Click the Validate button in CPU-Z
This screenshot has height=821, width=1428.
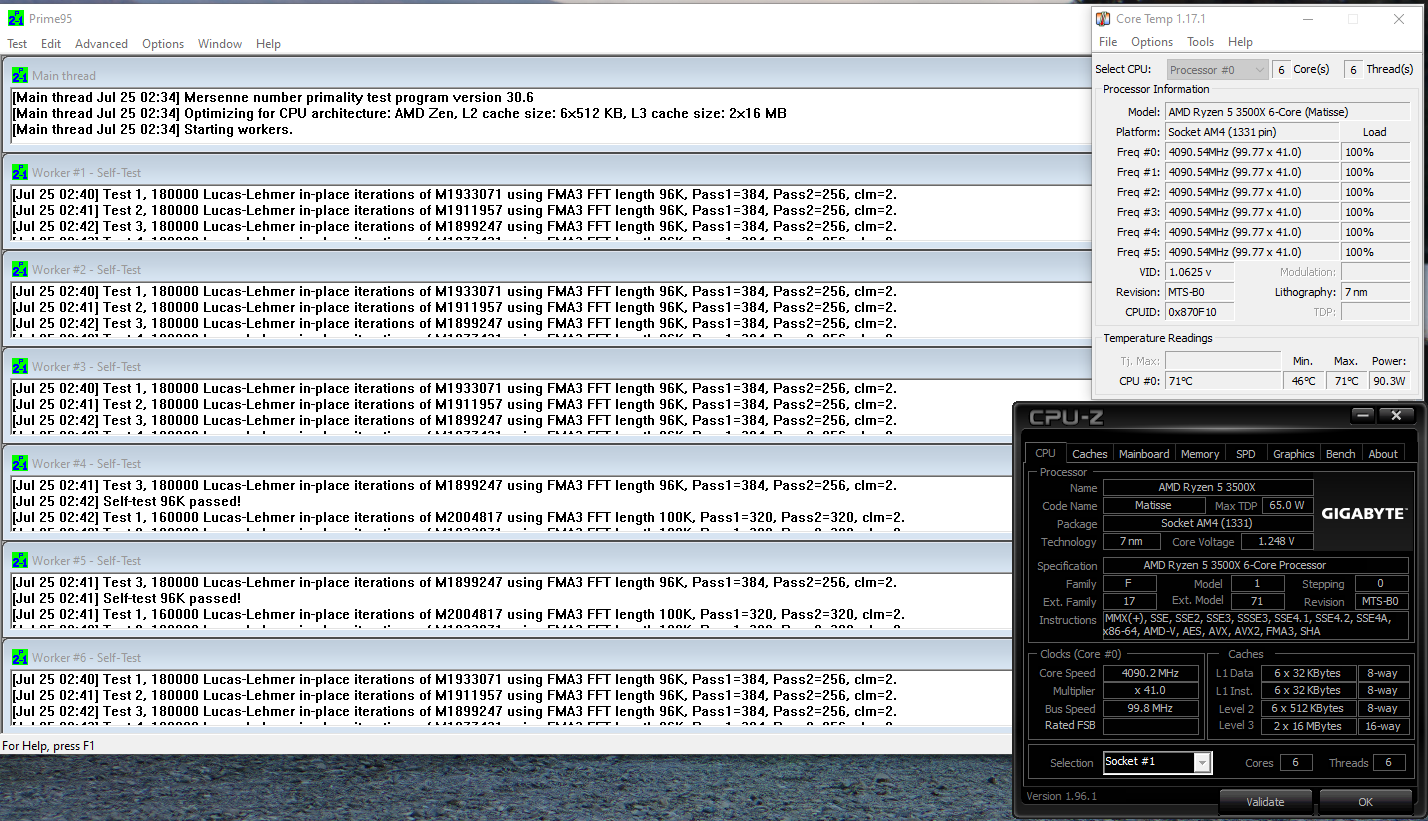click(1265, 802)
